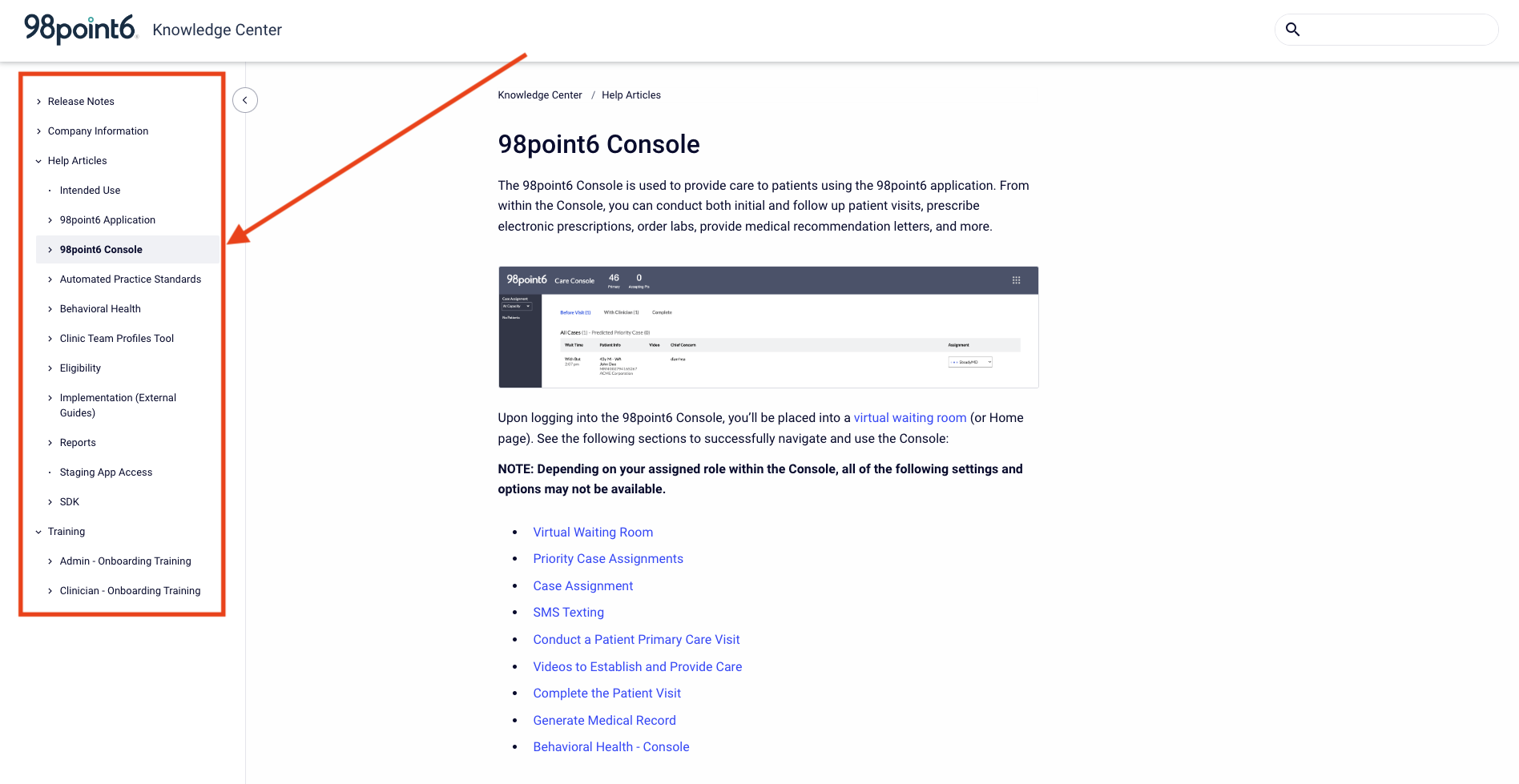The height and width of the screenshot is (784, 1519).
Task: Open Behavioral Health sidebar item
Action: (100, 309)
